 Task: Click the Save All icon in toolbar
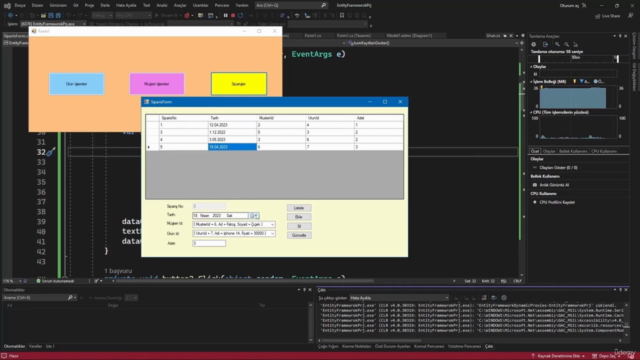pyautogui.click(x=58, y=16)
